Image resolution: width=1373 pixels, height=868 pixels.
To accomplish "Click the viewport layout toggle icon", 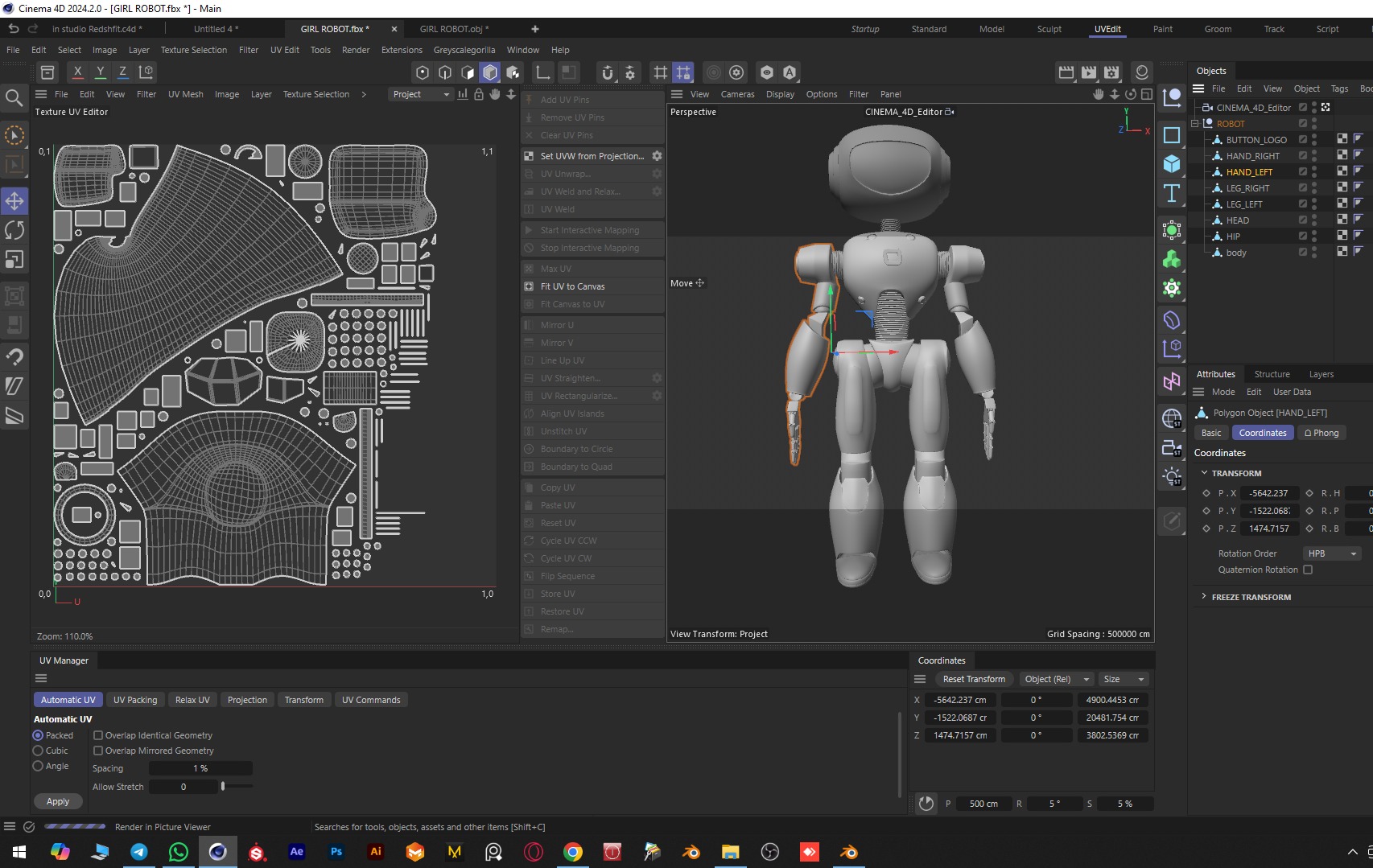I will [x=1147, y=94].
